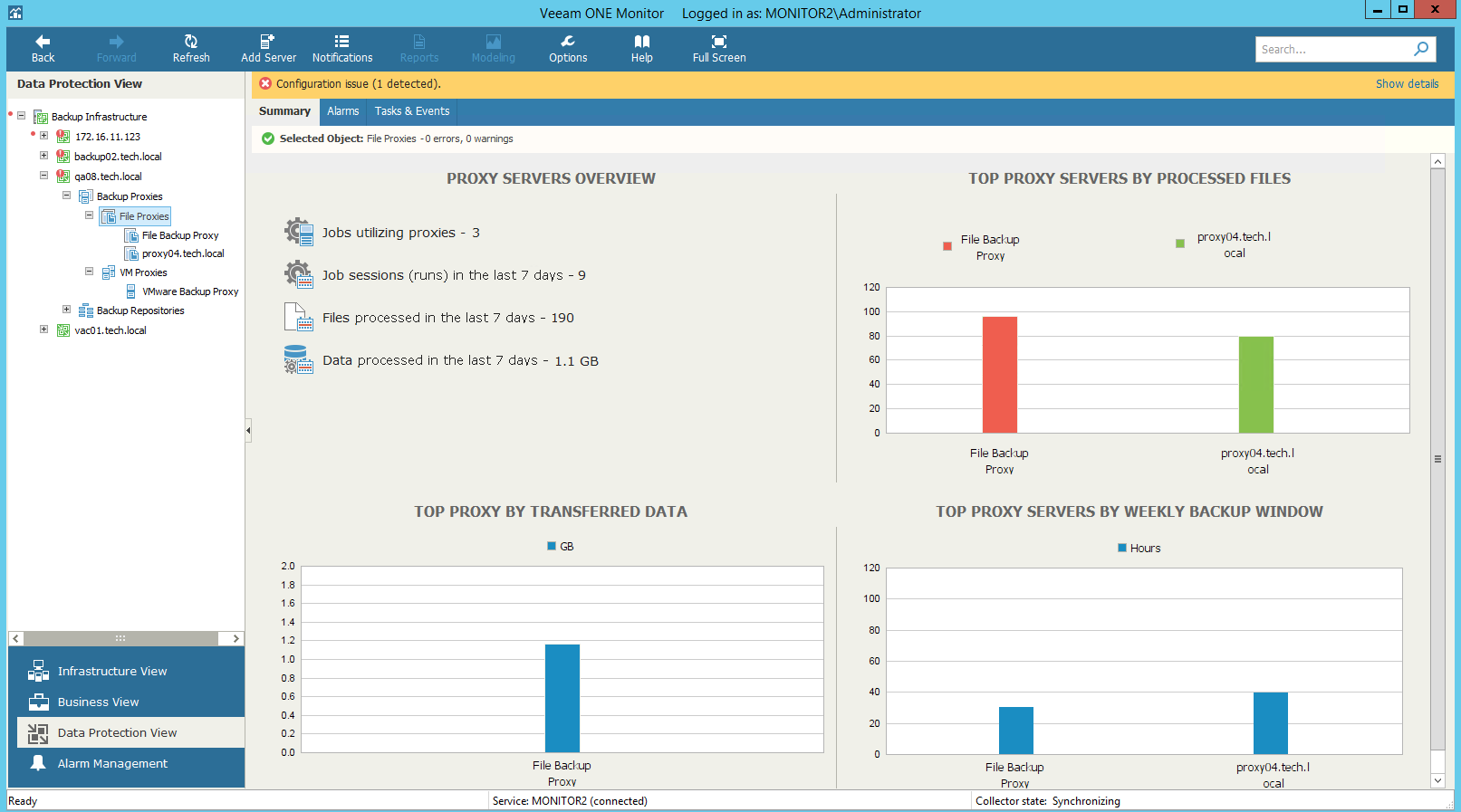Collapse the VM Proxies node

(89, 272)
